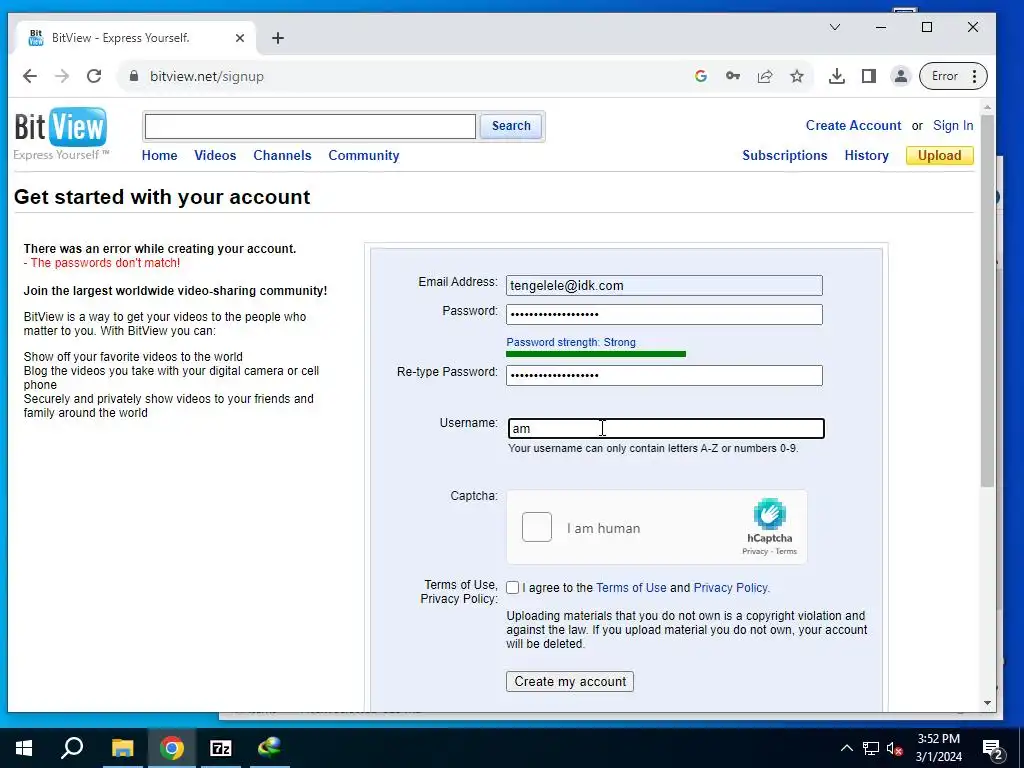This screenshot has width=1024, height=768.
Task: Click hCaptcha logo icon
Action: pos(769,513)
